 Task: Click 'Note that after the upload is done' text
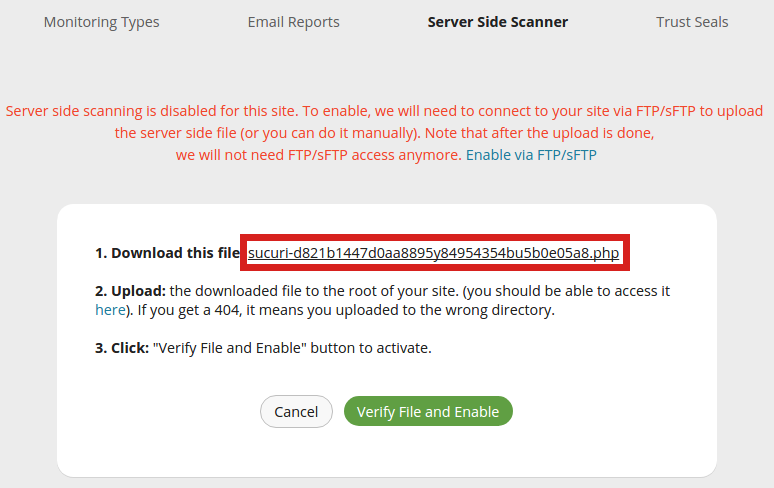point(541,132)
